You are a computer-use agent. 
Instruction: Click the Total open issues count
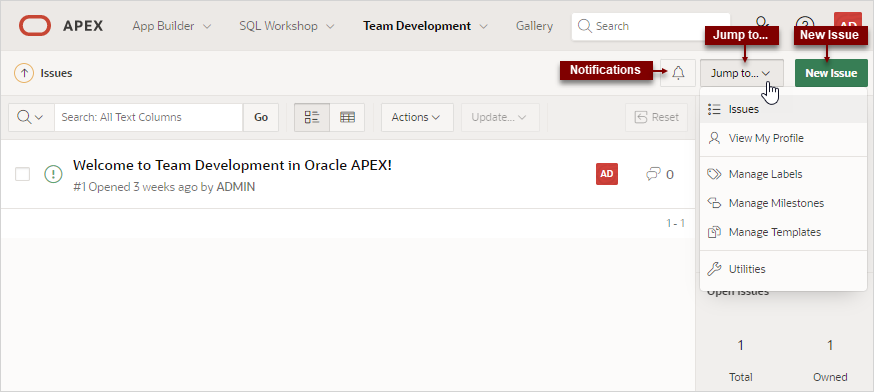point(740,346)
